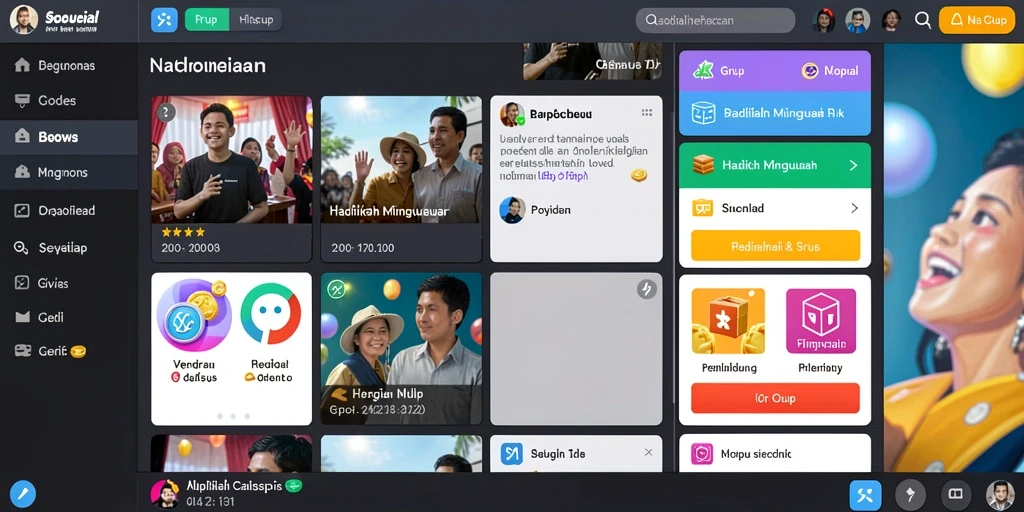
Task: Open the Seyatiap sidebar item
Action: (69, 248)
